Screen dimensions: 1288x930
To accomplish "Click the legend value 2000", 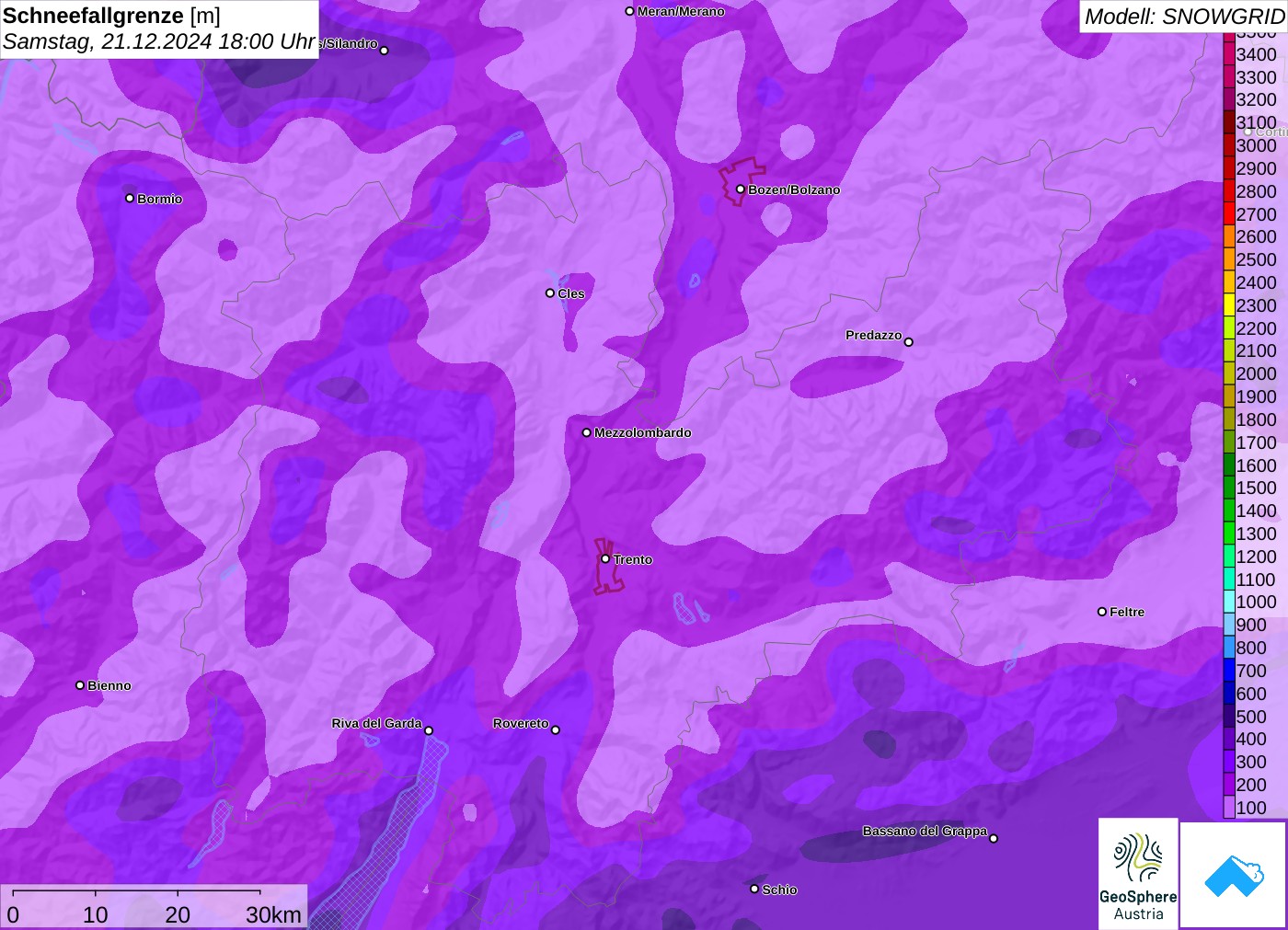I will pyautogui.click(x=1257, y=373).
